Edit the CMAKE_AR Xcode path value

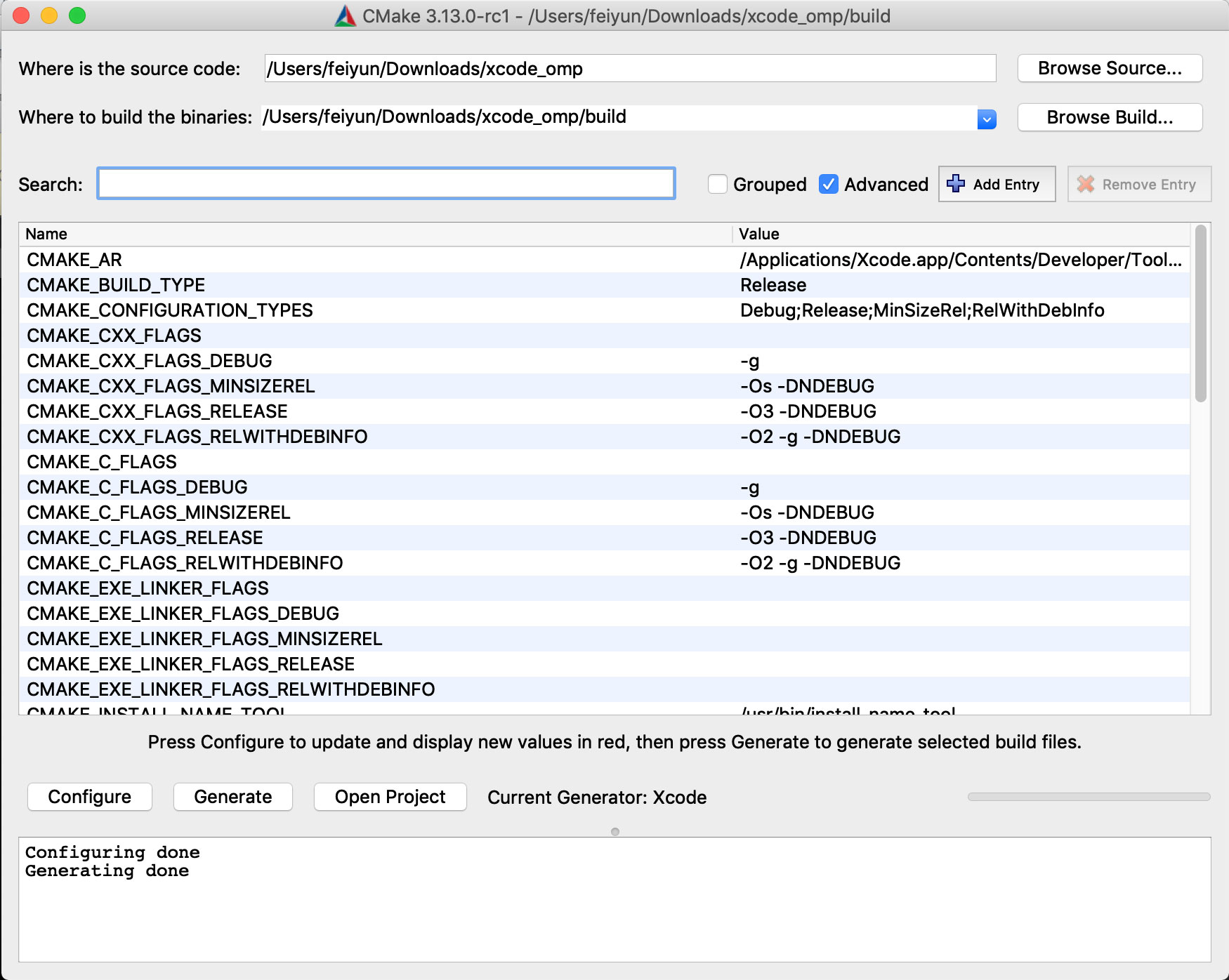click(x=961, y=260)
